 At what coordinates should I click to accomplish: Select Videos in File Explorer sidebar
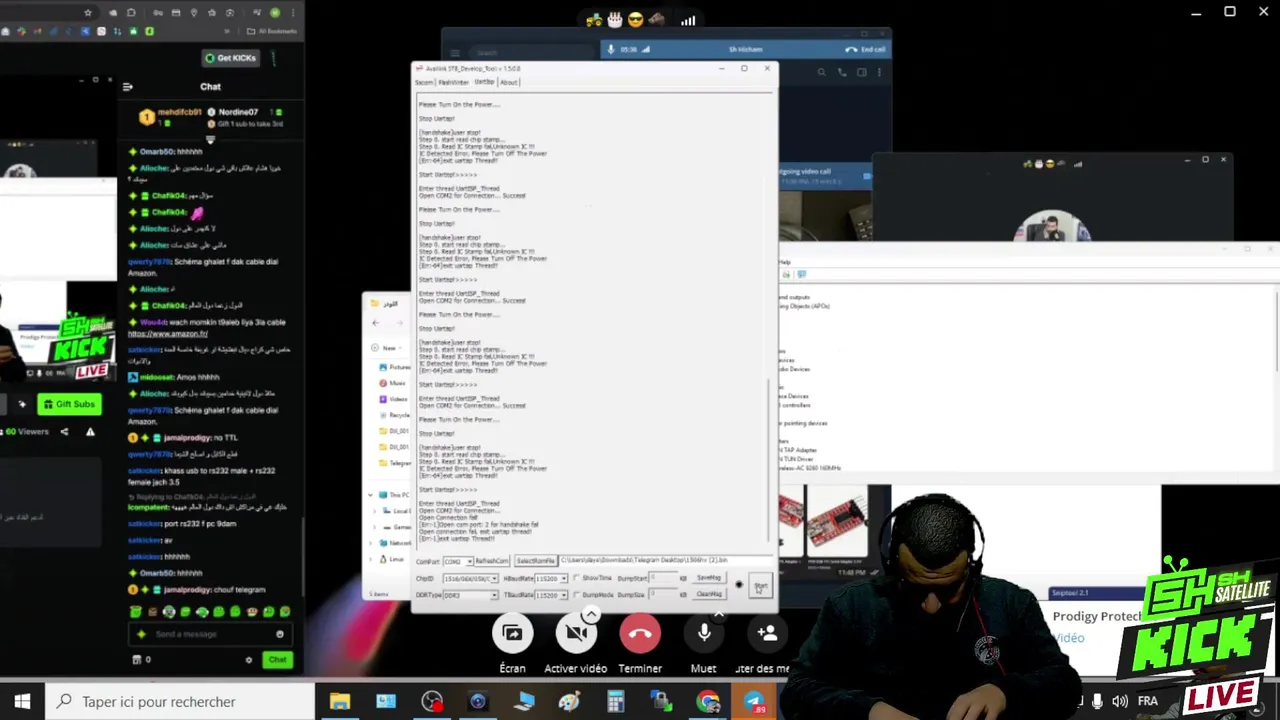click(x=394, y=399)
